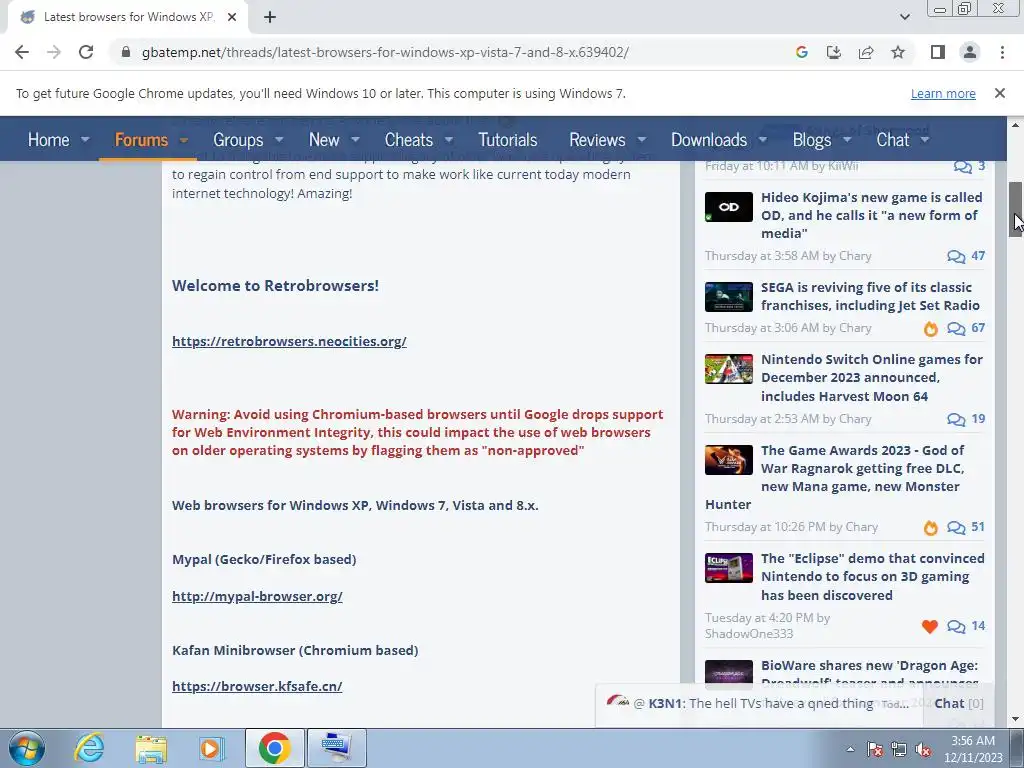
Task: Open the Eclipse demo Nintendo article
Action: pos(872,577)
